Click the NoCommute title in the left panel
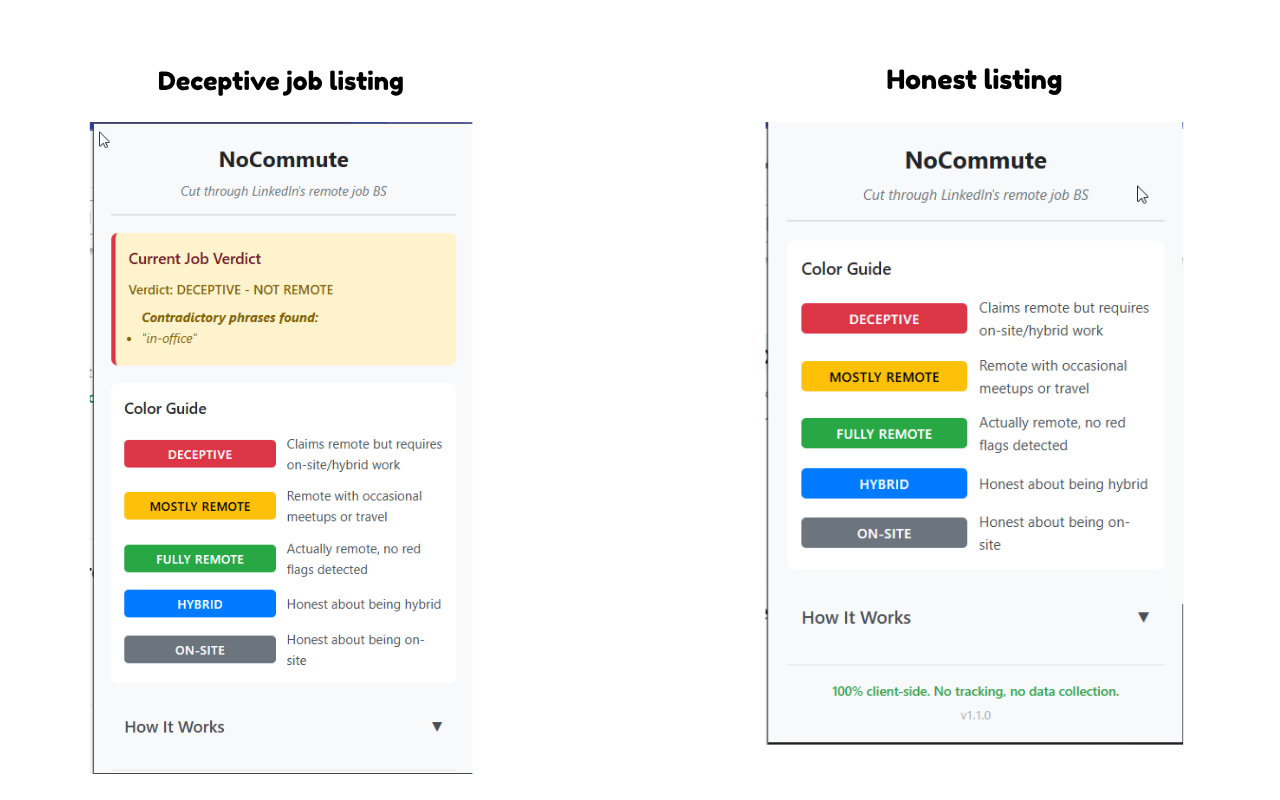 (x=283, y=160)
